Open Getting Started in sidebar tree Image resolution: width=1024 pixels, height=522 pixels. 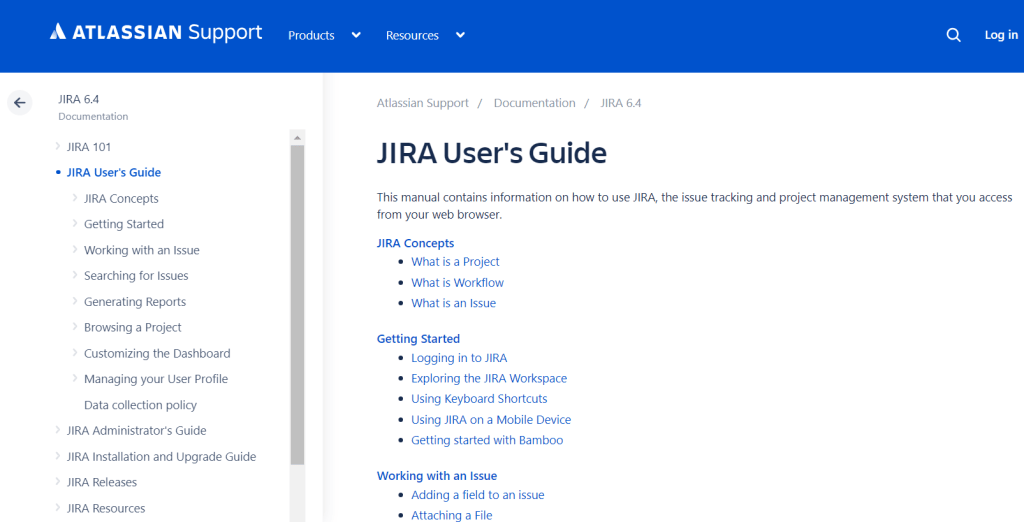coord(124,224)
